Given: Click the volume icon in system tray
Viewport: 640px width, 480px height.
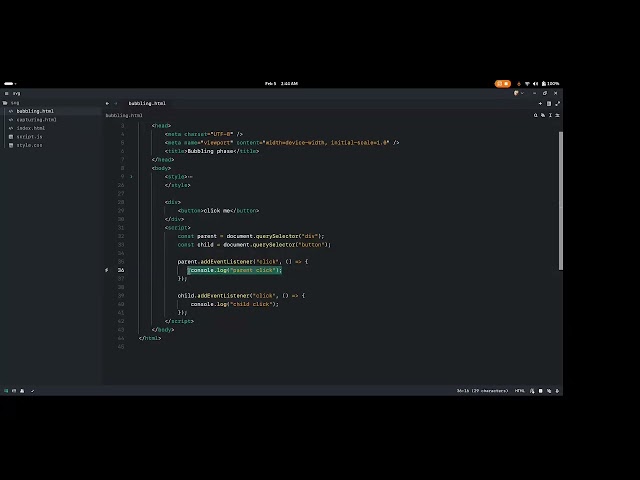Looking at the screenshot, I should (535, 84).
